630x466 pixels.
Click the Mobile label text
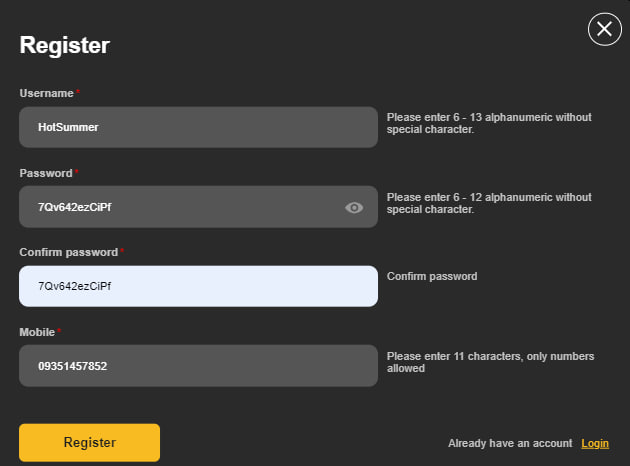point(37,332)
